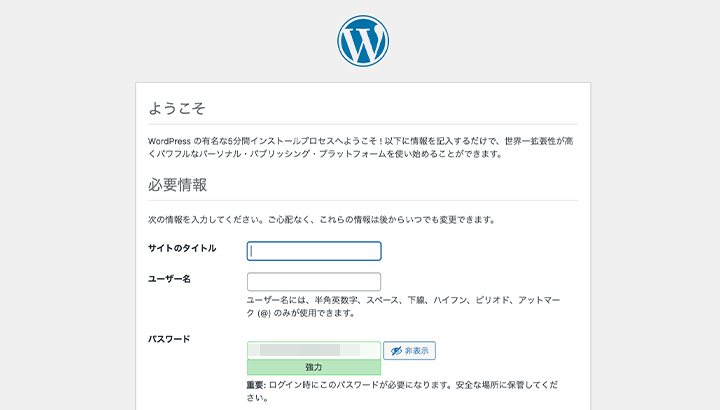The image size is (720, 410).
Task: Click into the ユーザー名 input box
Action: click(314, 282)
